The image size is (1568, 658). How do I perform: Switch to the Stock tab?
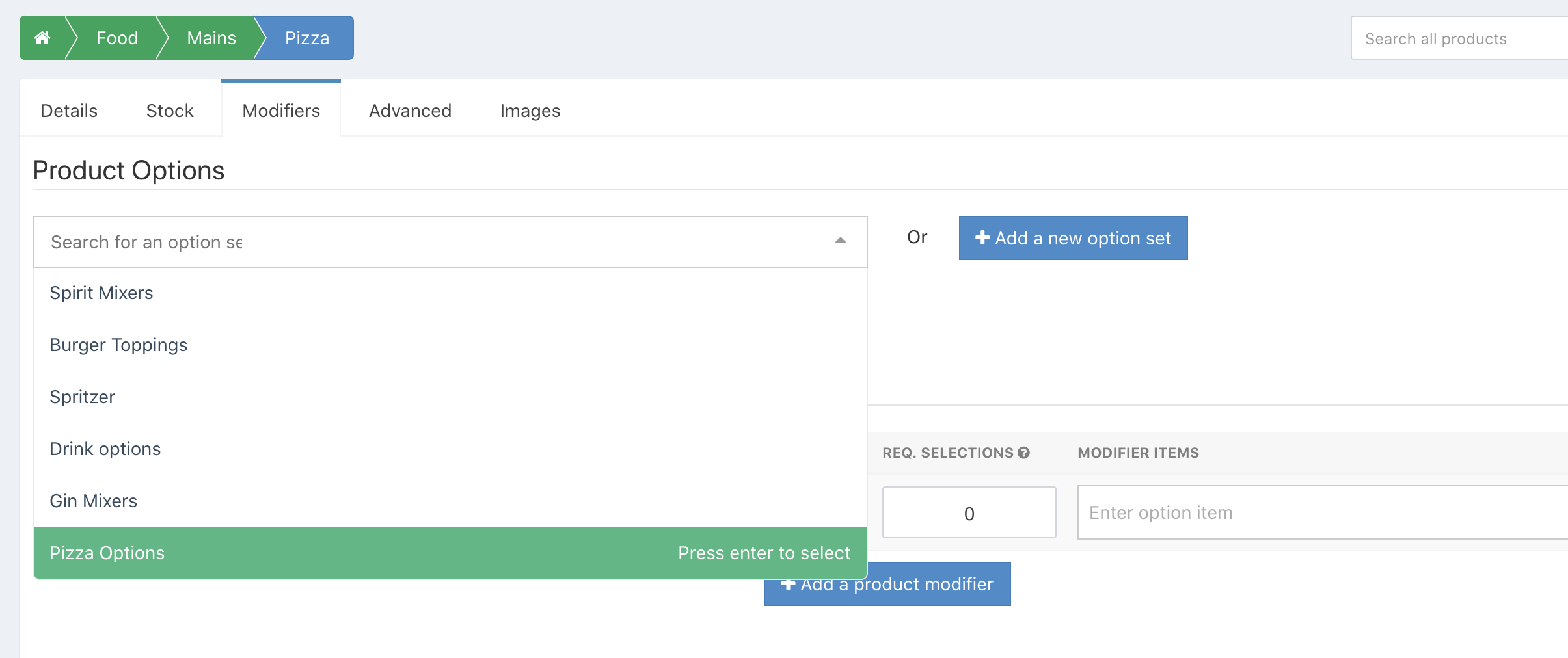click(x=170, y=111)
